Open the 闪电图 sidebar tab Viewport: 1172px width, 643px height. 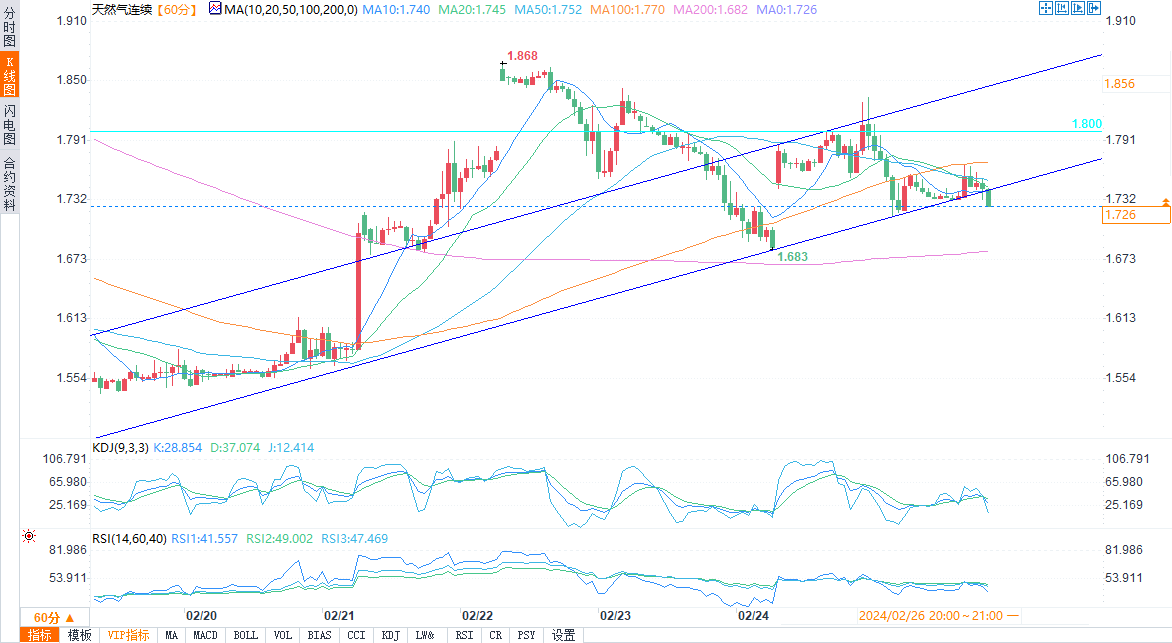(10, 124)
